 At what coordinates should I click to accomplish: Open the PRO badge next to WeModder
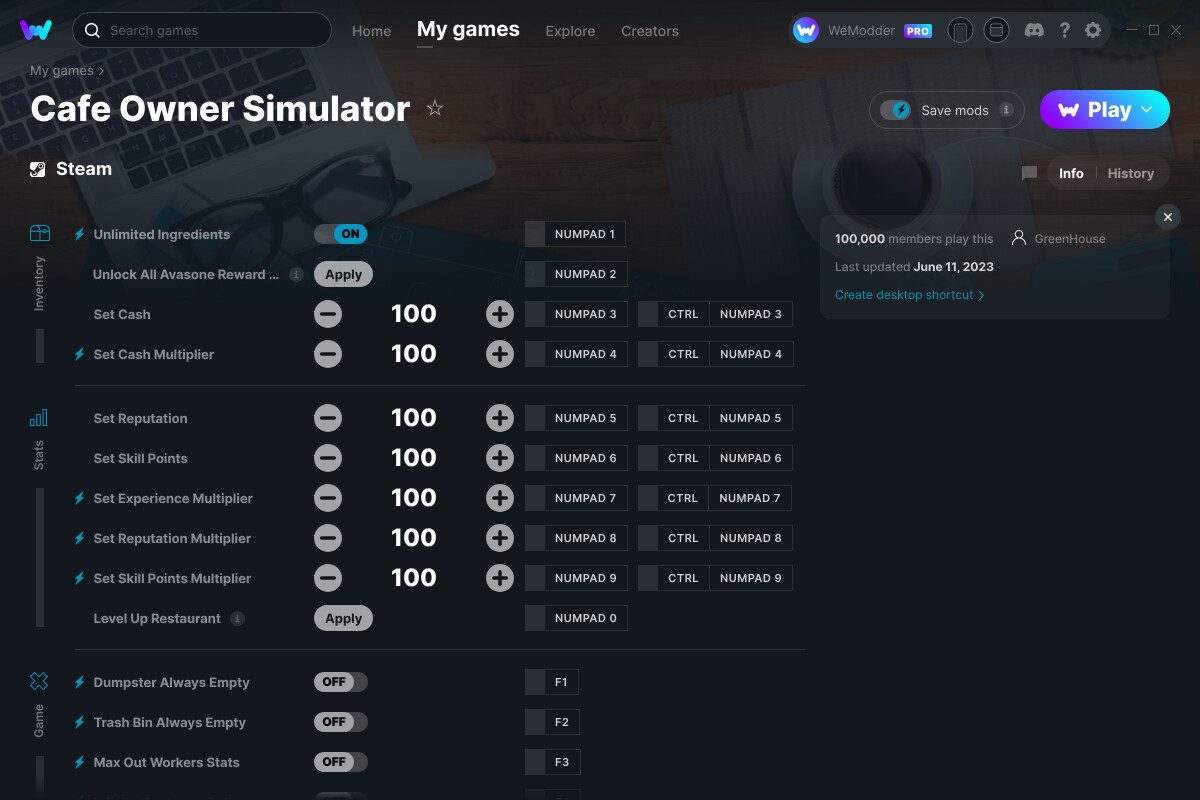pyautogui.click(x=918, y=31)
